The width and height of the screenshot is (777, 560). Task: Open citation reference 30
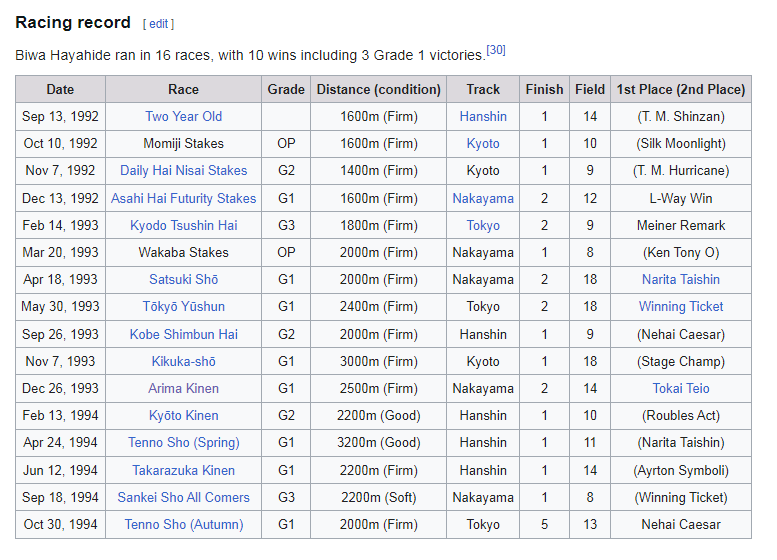coord(496,50)
